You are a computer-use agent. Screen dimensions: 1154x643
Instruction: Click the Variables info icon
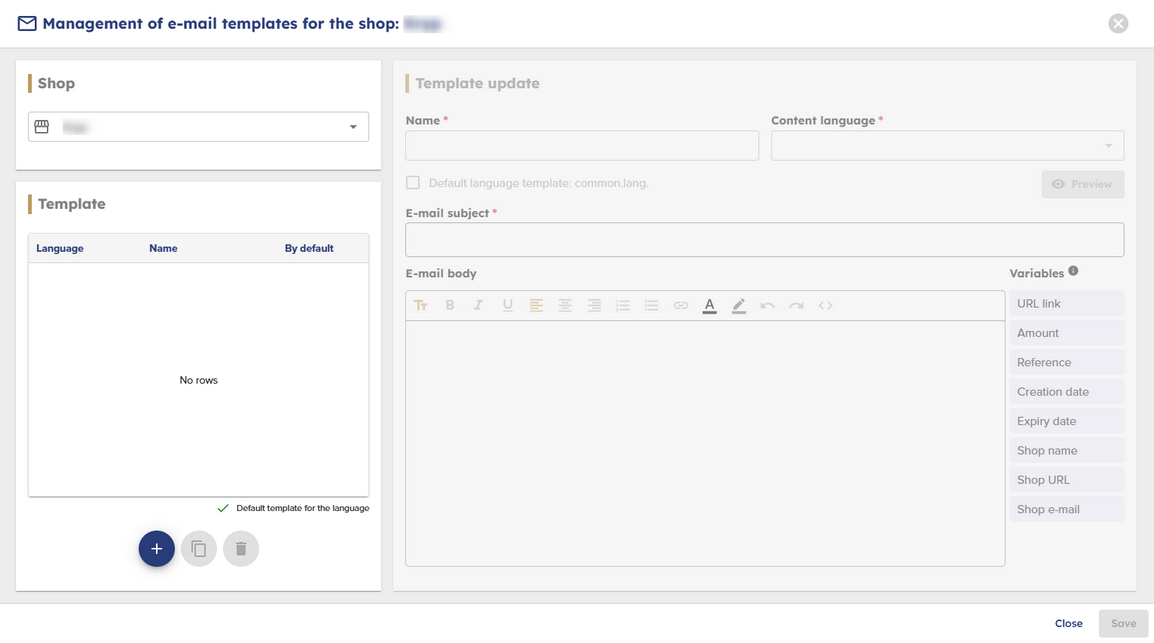coord(1074,271)
